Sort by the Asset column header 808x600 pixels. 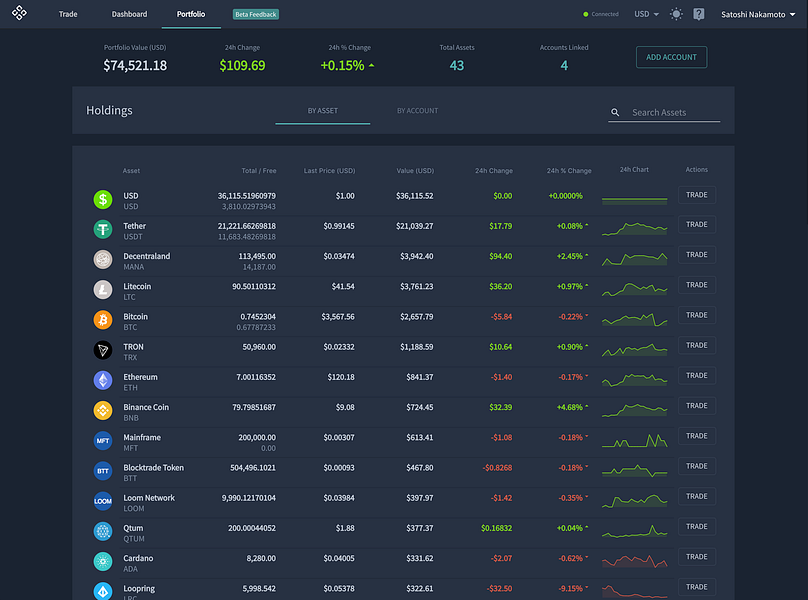point(131,171)
